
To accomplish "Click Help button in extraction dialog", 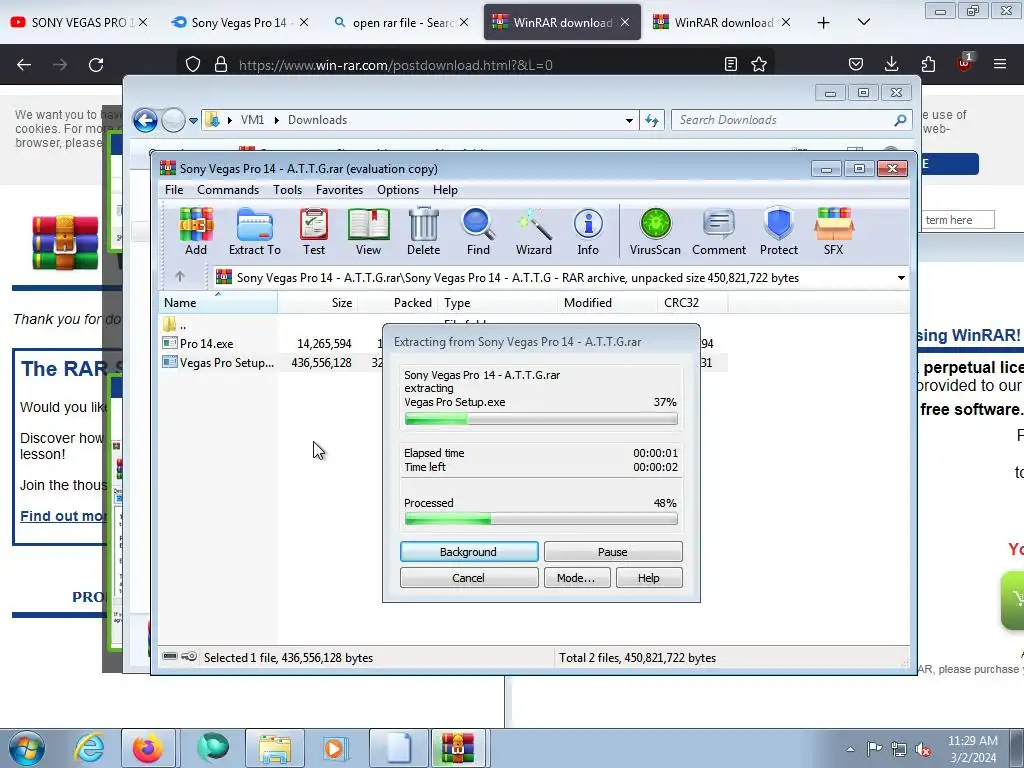I will coord(648,578).
